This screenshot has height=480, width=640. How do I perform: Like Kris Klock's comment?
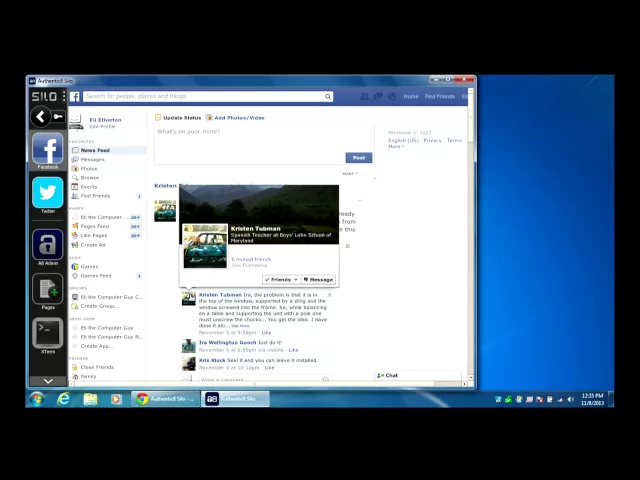[269, 368]
